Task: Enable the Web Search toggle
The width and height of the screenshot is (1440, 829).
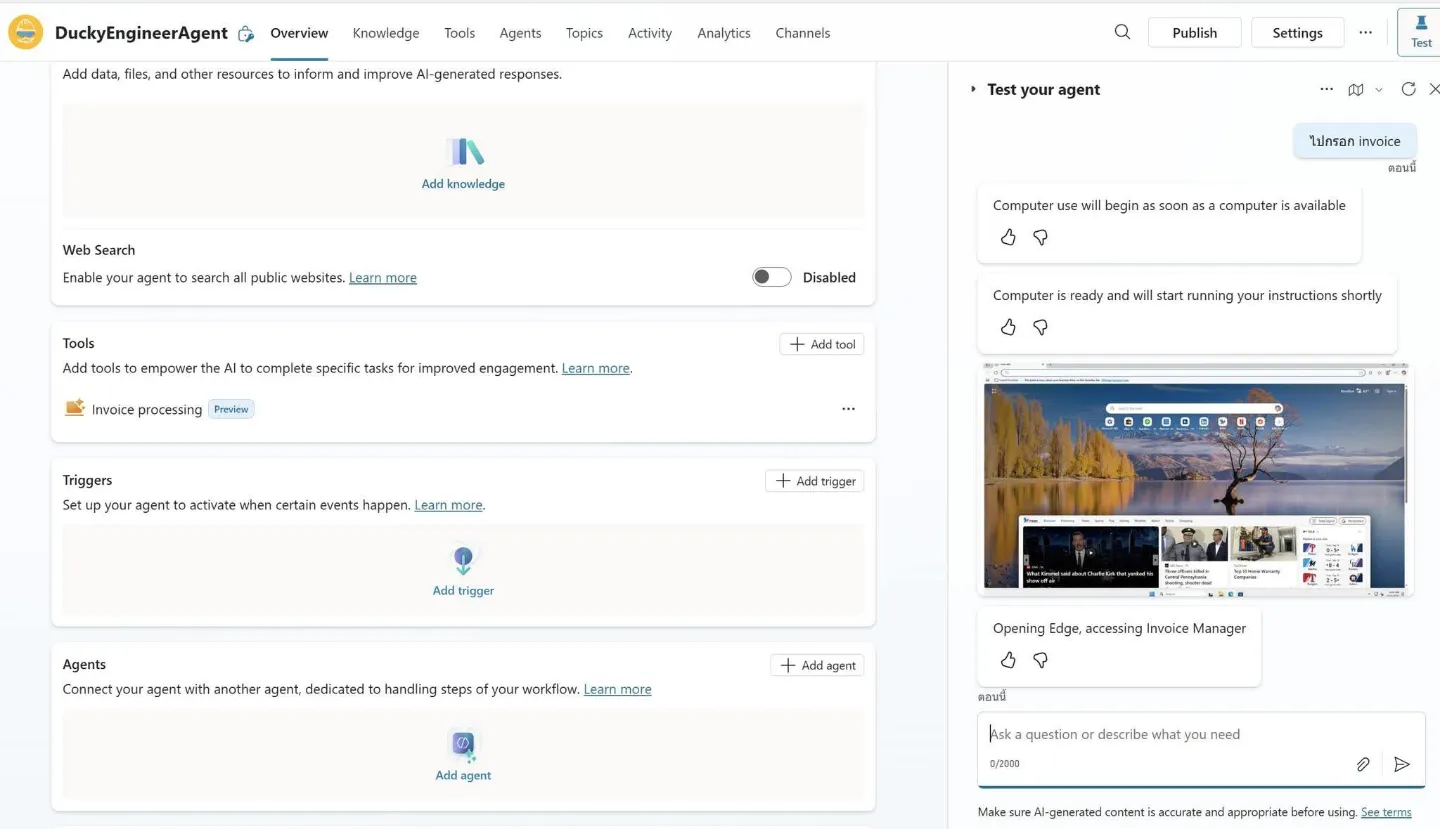Action: coord(771,277)
